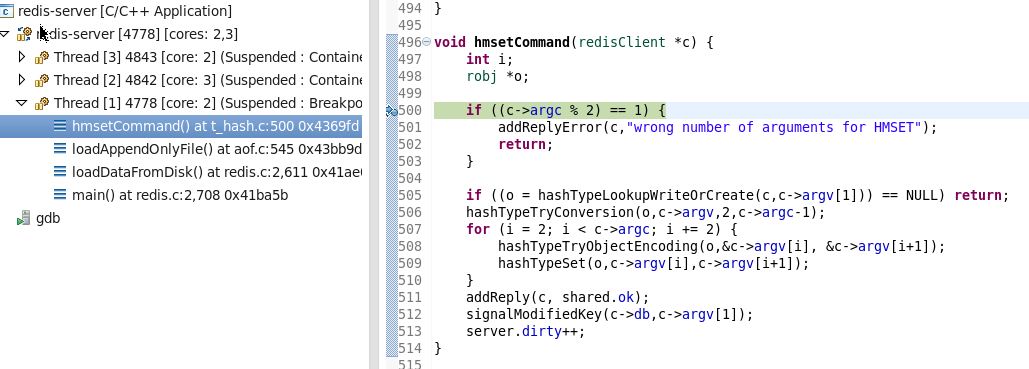
Task: Click the thread icon of Thread [3] 4843
Action: click(42, 58)
